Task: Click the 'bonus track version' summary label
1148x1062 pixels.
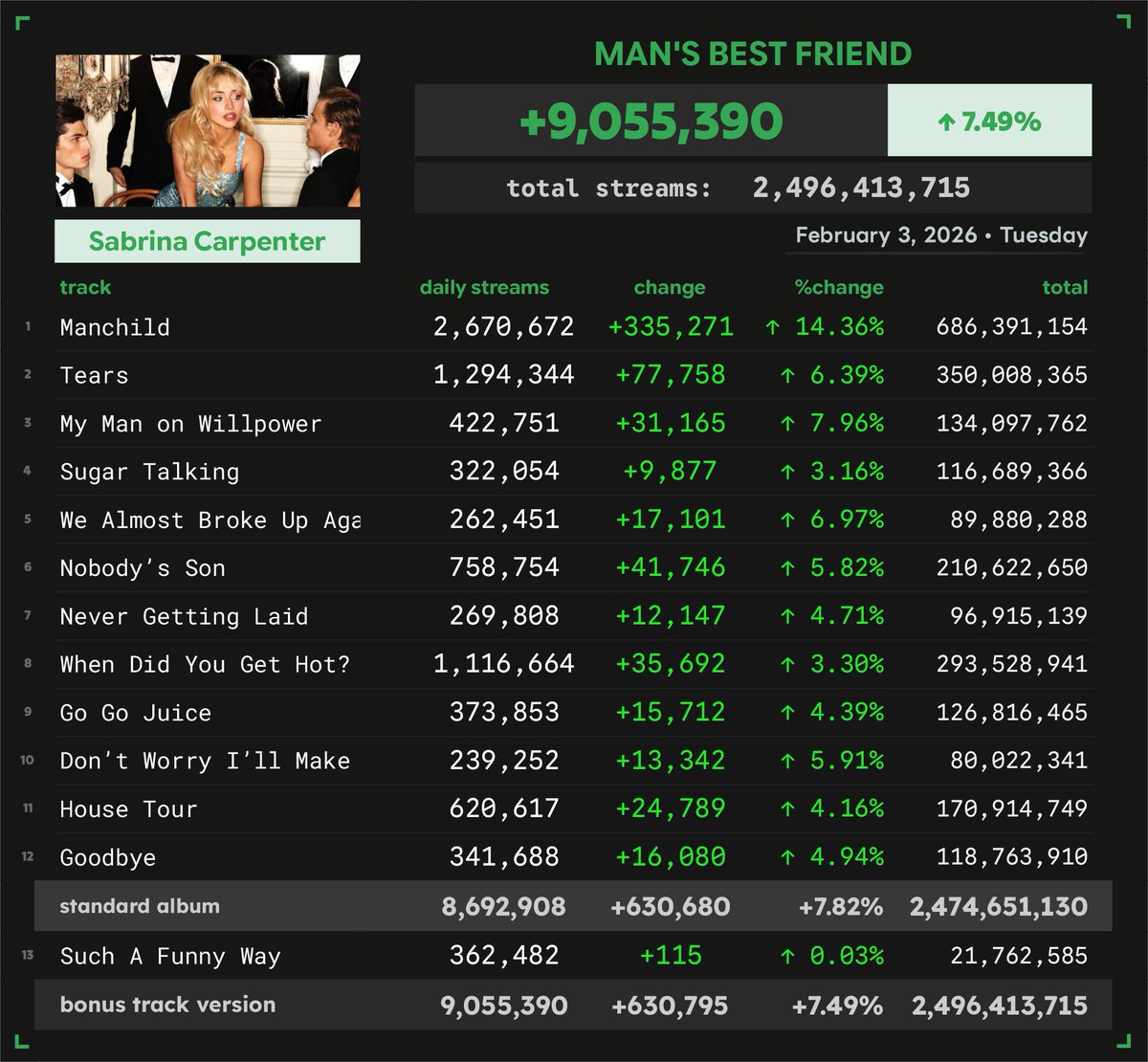Action: point(167,1005)
